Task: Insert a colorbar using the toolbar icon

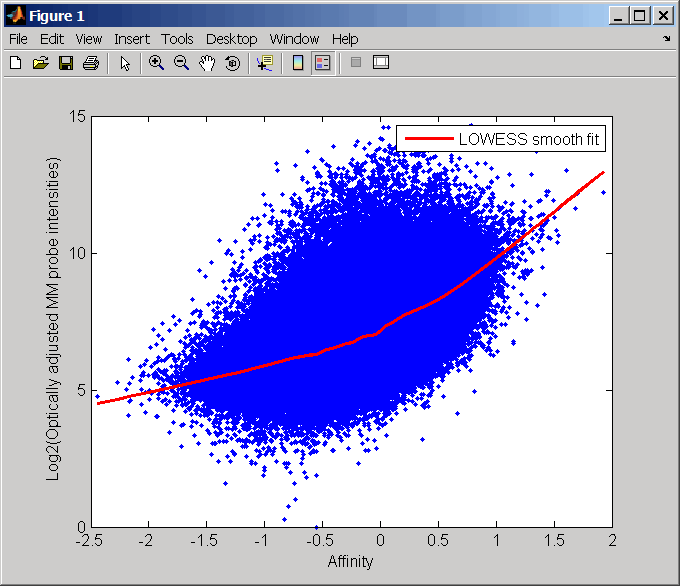Action: (x=298, y=63)
